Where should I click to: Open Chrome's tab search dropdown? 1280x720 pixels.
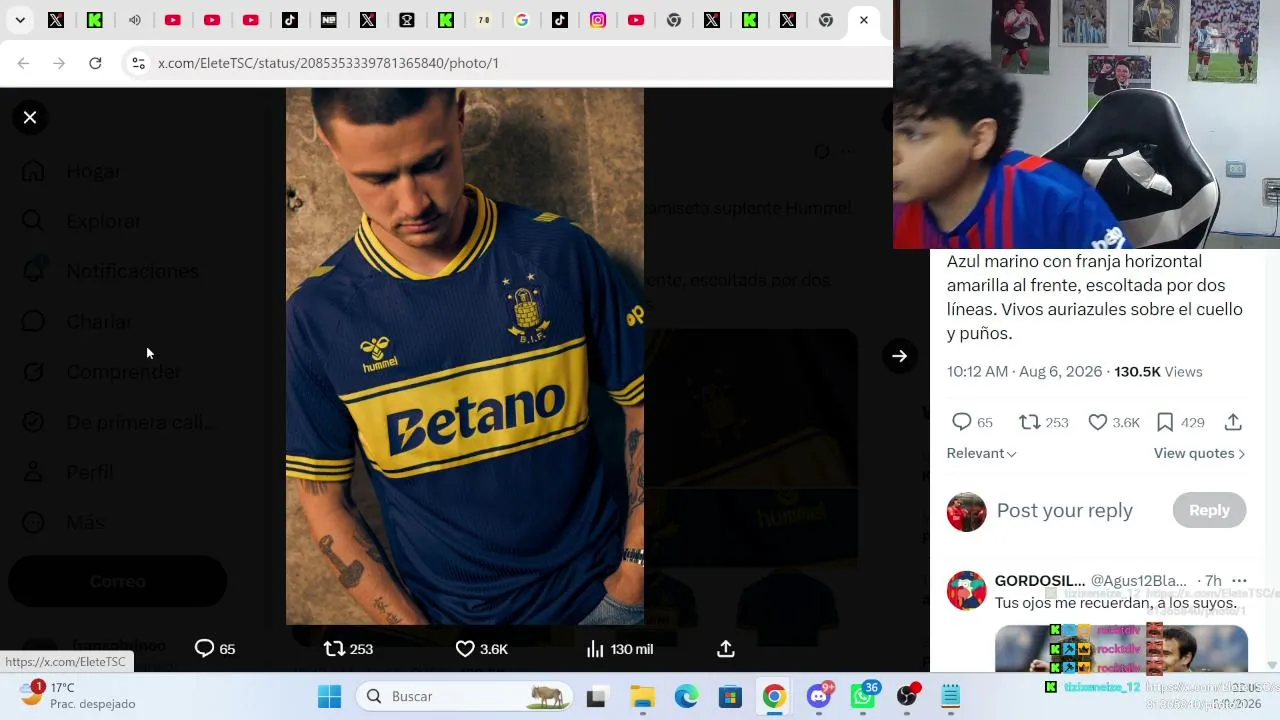(20, 20)
